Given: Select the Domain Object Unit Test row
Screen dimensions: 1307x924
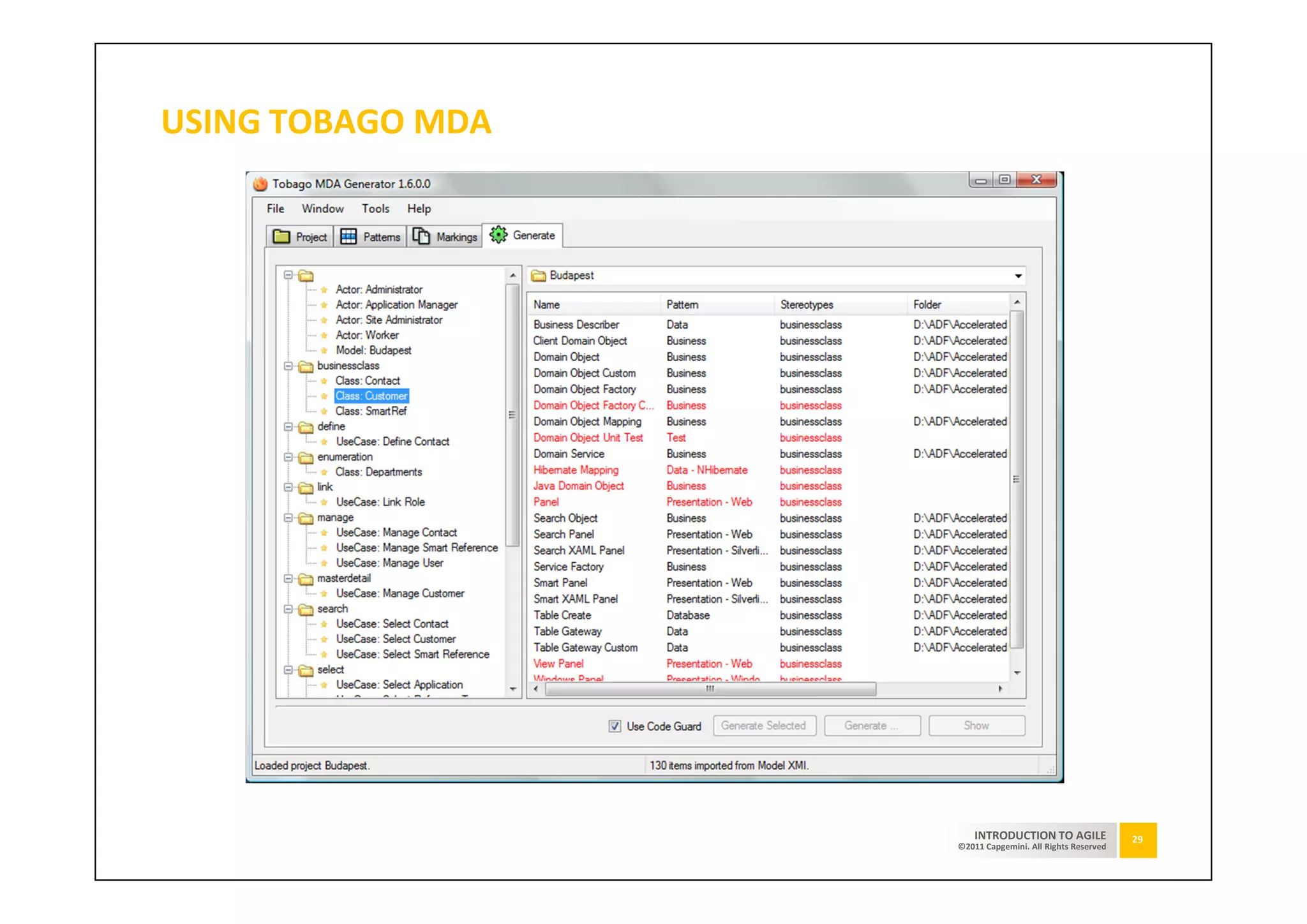Looking at the screenshot, I should (768, 438).
